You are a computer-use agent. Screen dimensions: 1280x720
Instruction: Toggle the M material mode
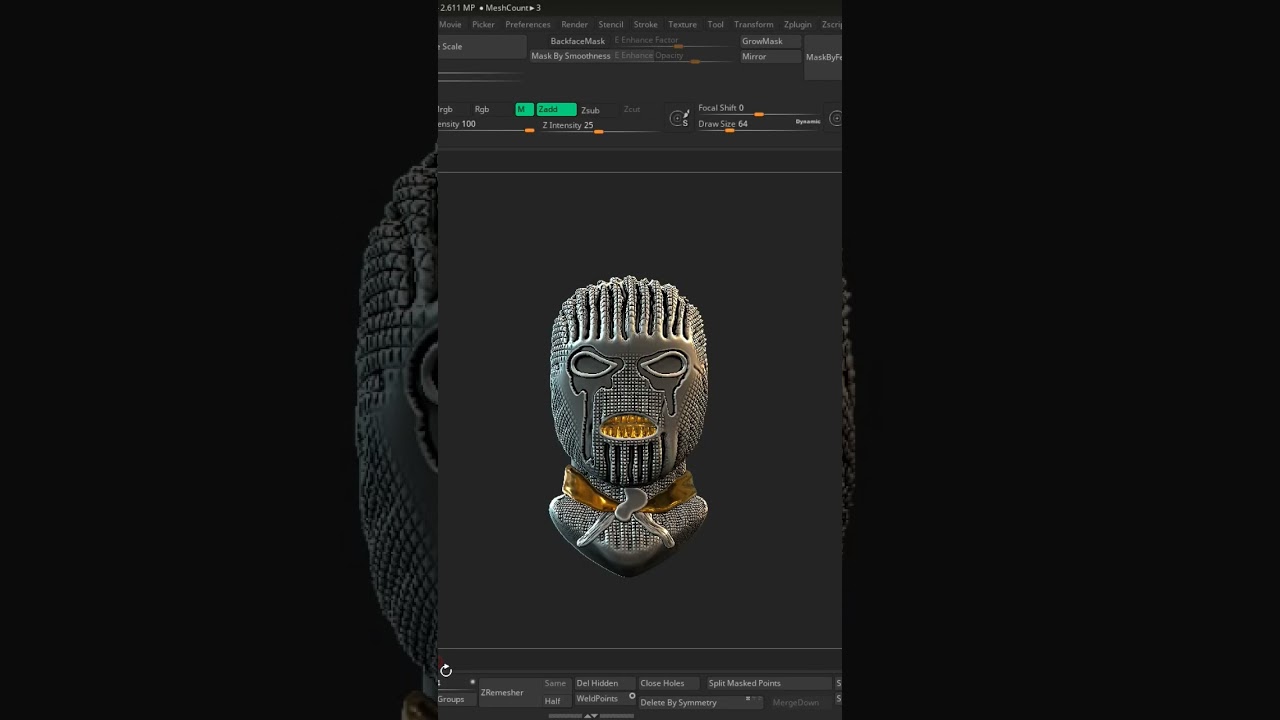[523, 109]
